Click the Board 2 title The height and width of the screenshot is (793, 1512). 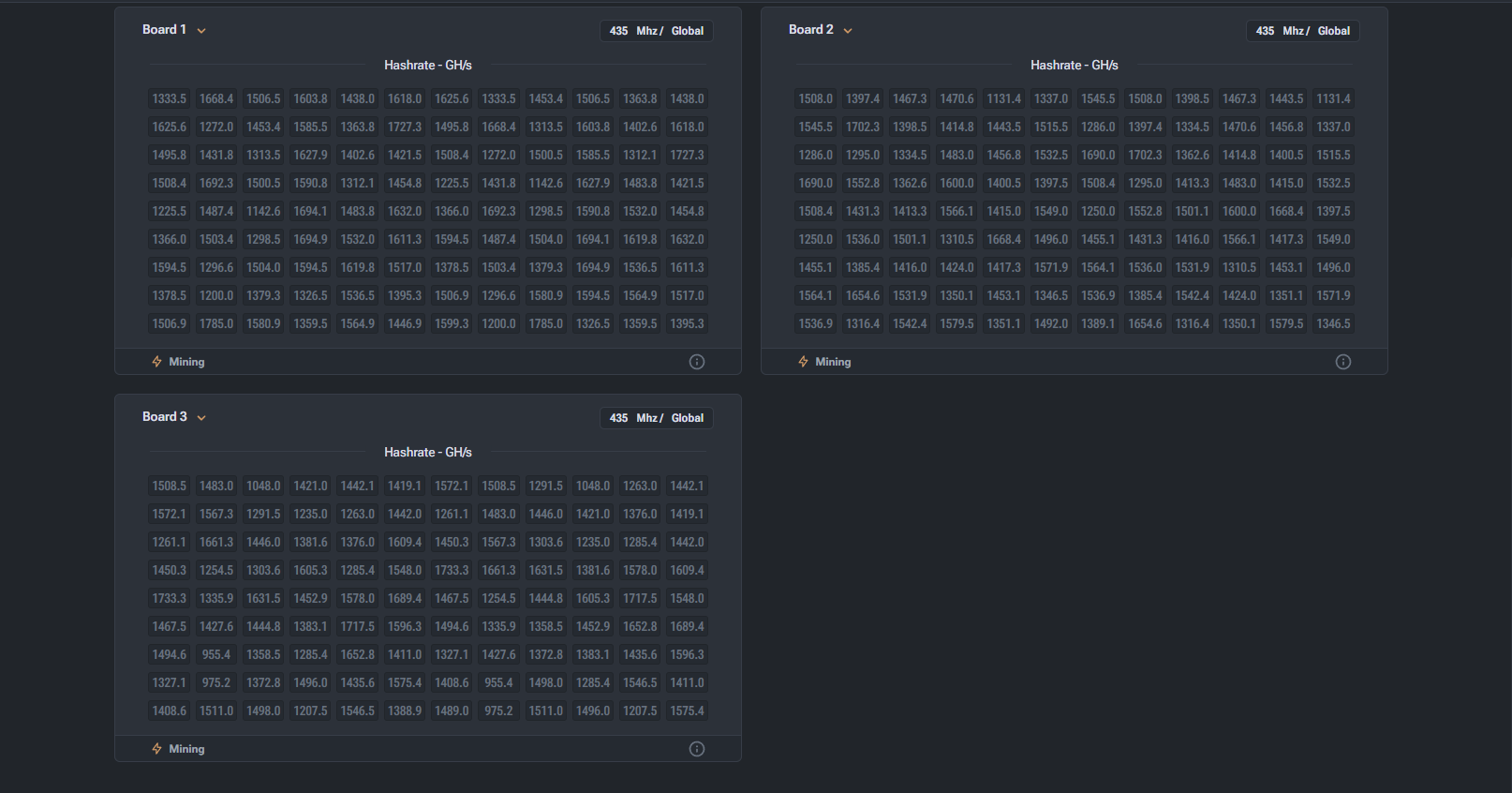810,30
